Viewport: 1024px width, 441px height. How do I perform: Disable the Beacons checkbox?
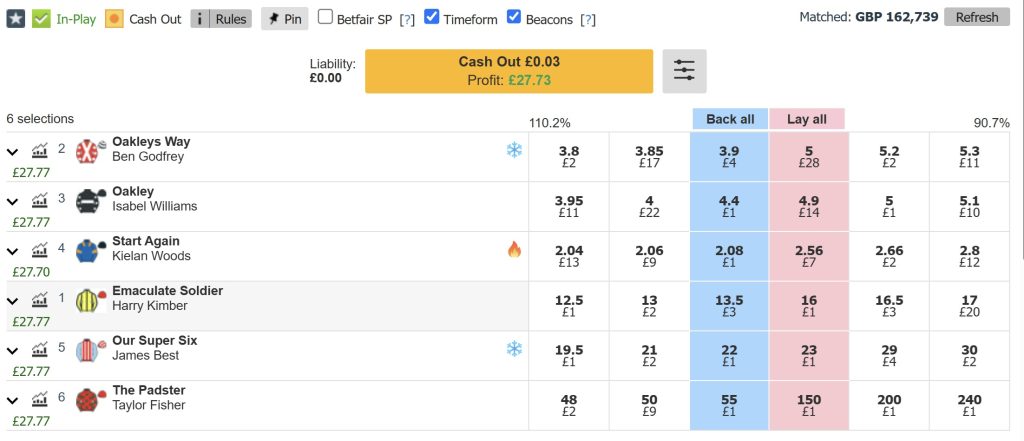pos(514,17)
